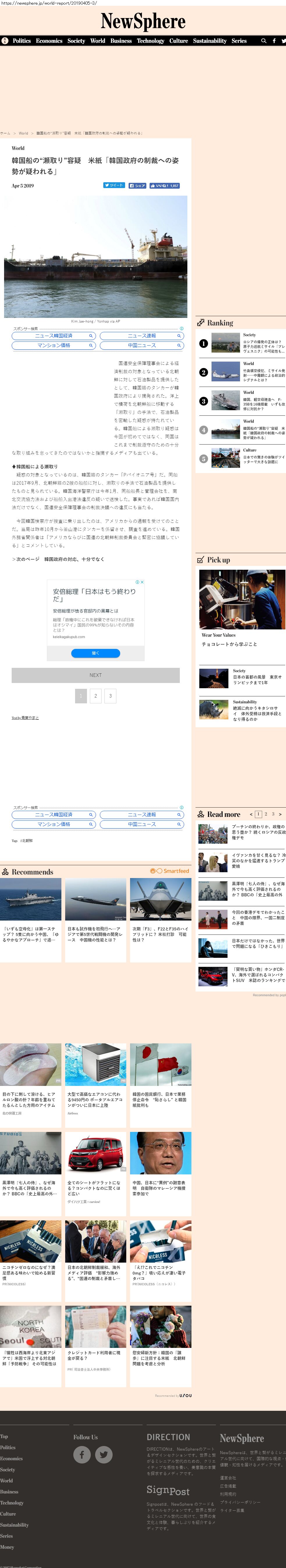Click the NewSphere logo at top
Screen dimensions: 286x1568
(143, 21)
